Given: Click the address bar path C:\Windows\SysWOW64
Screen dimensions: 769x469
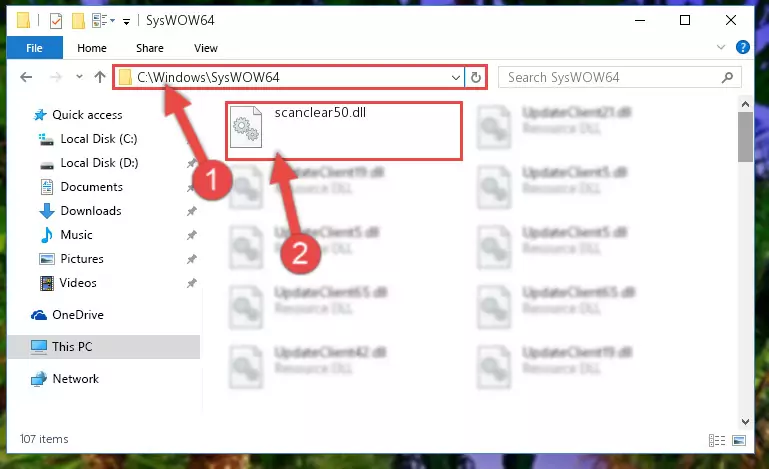Looking at the screenshot, I should coord(208,78).
